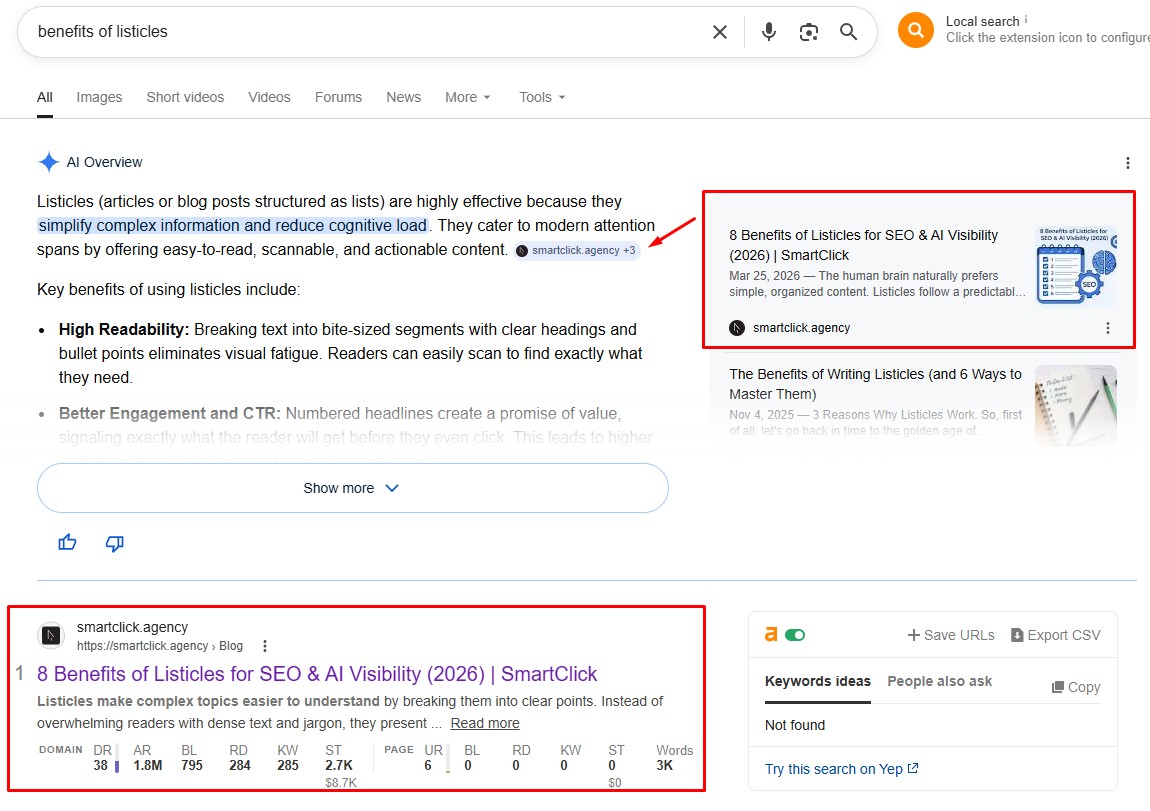Open Google Lens image search icon

[808, 32]
